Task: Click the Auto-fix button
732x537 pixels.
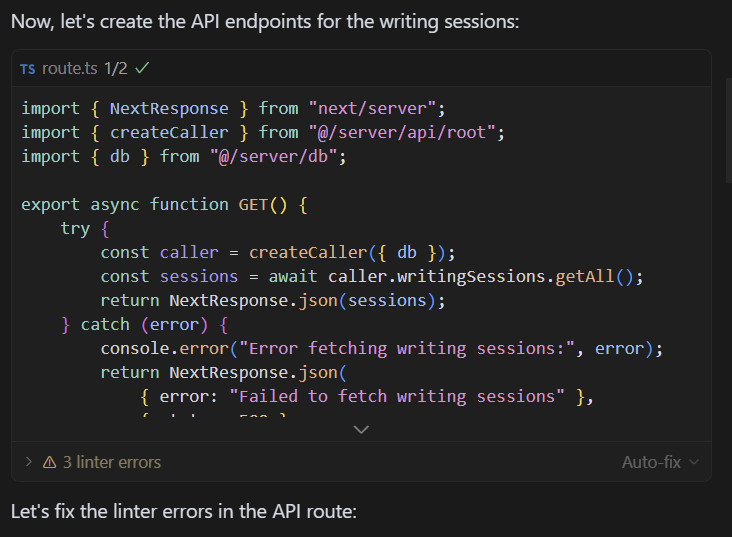Action: click(x=651, y=462)
